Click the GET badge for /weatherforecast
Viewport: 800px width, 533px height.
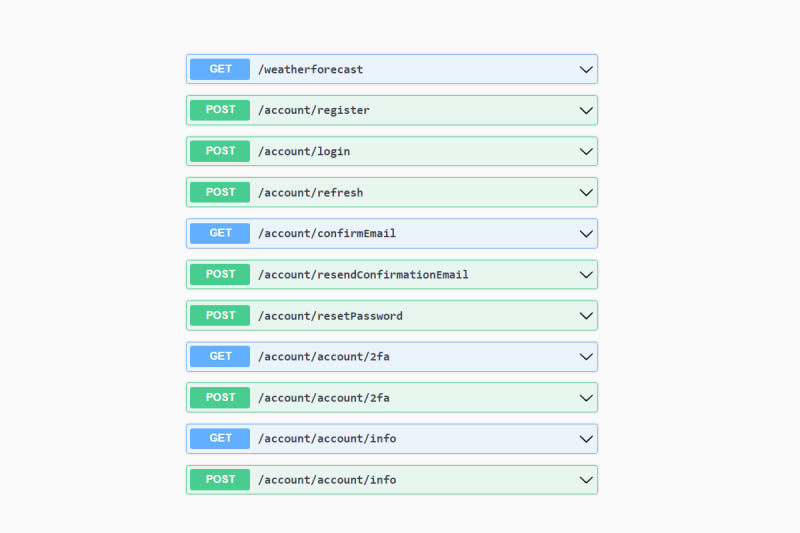[220, 69]
